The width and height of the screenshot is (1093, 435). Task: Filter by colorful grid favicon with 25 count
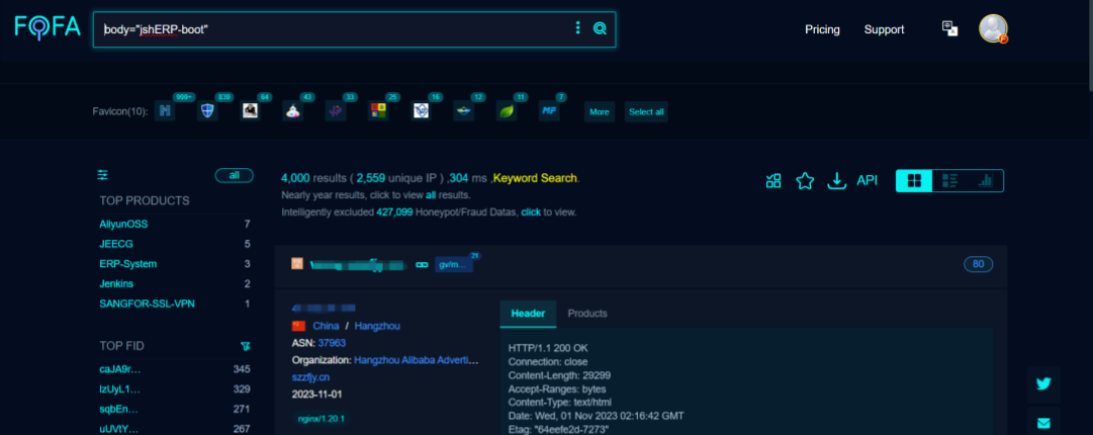pos(378,110)
